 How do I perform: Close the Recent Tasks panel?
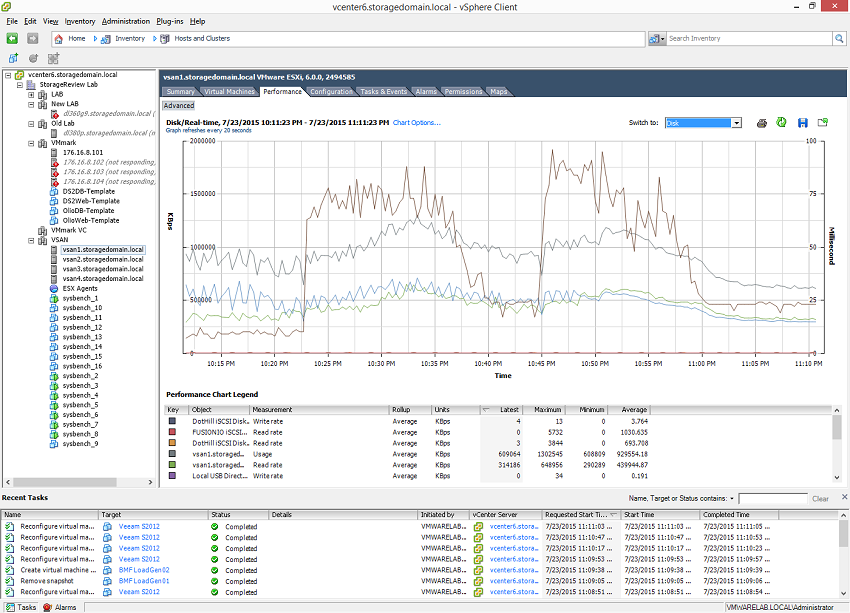tap(844, 496)
